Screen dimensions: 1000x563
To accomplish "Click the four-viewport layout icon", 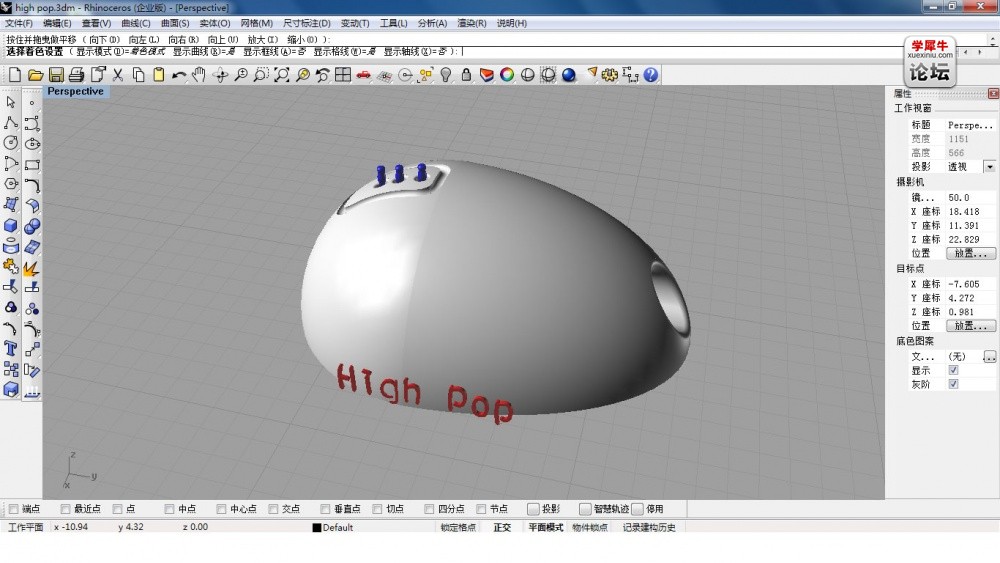I will pyautogui.click(x=343, y=75).
